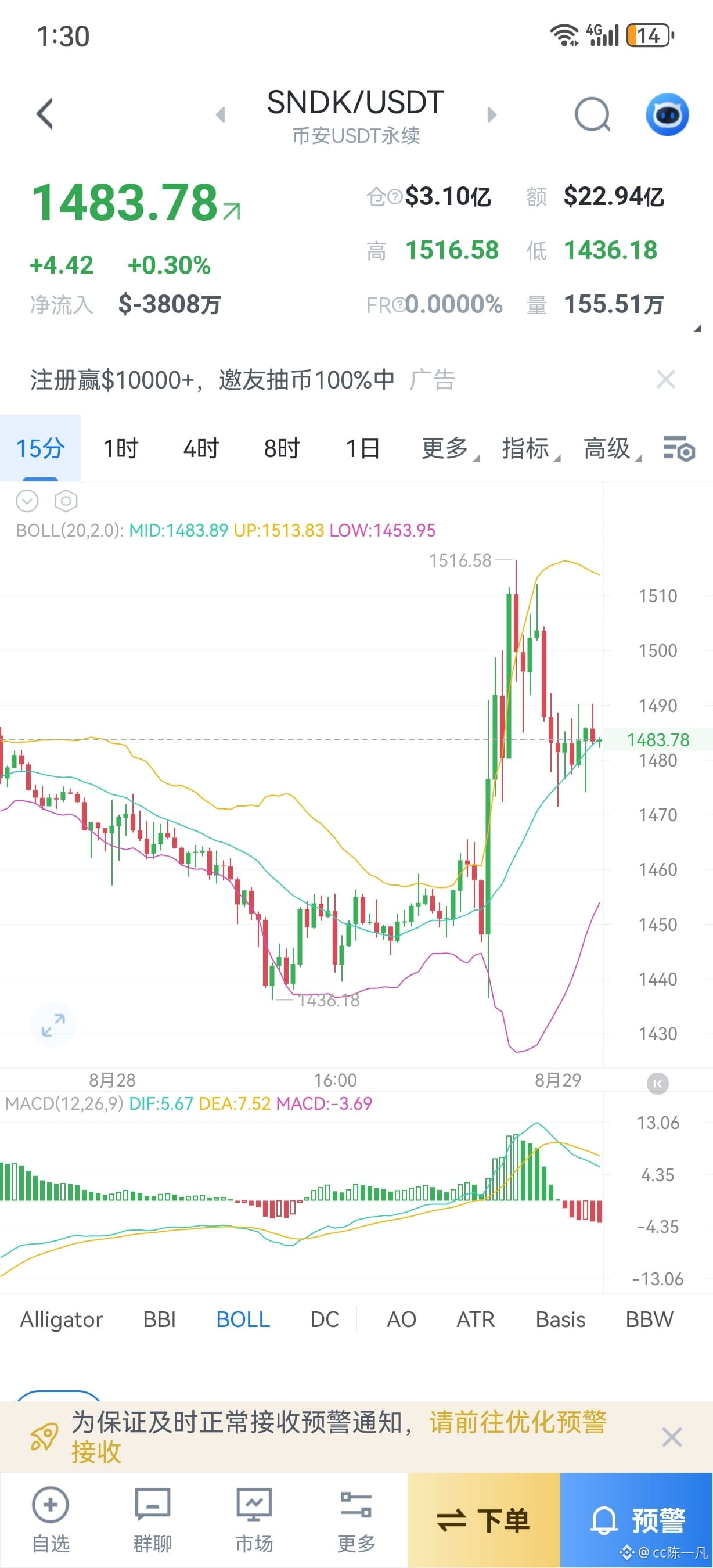Open the registration ad text
This screenshot has width=713, height=1568.
tap(213, 380)
